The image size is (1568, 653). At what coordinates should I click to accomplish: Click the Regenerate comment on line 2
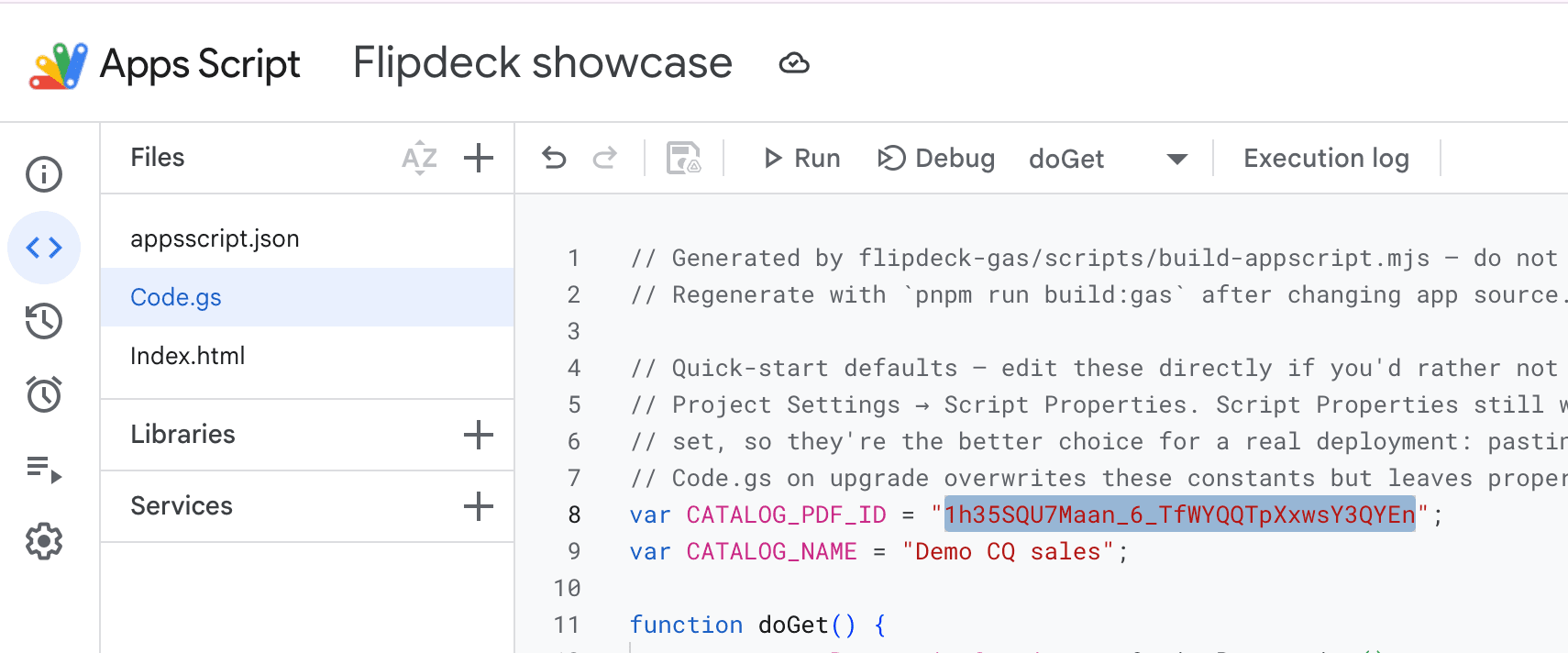pos(1099,294)
